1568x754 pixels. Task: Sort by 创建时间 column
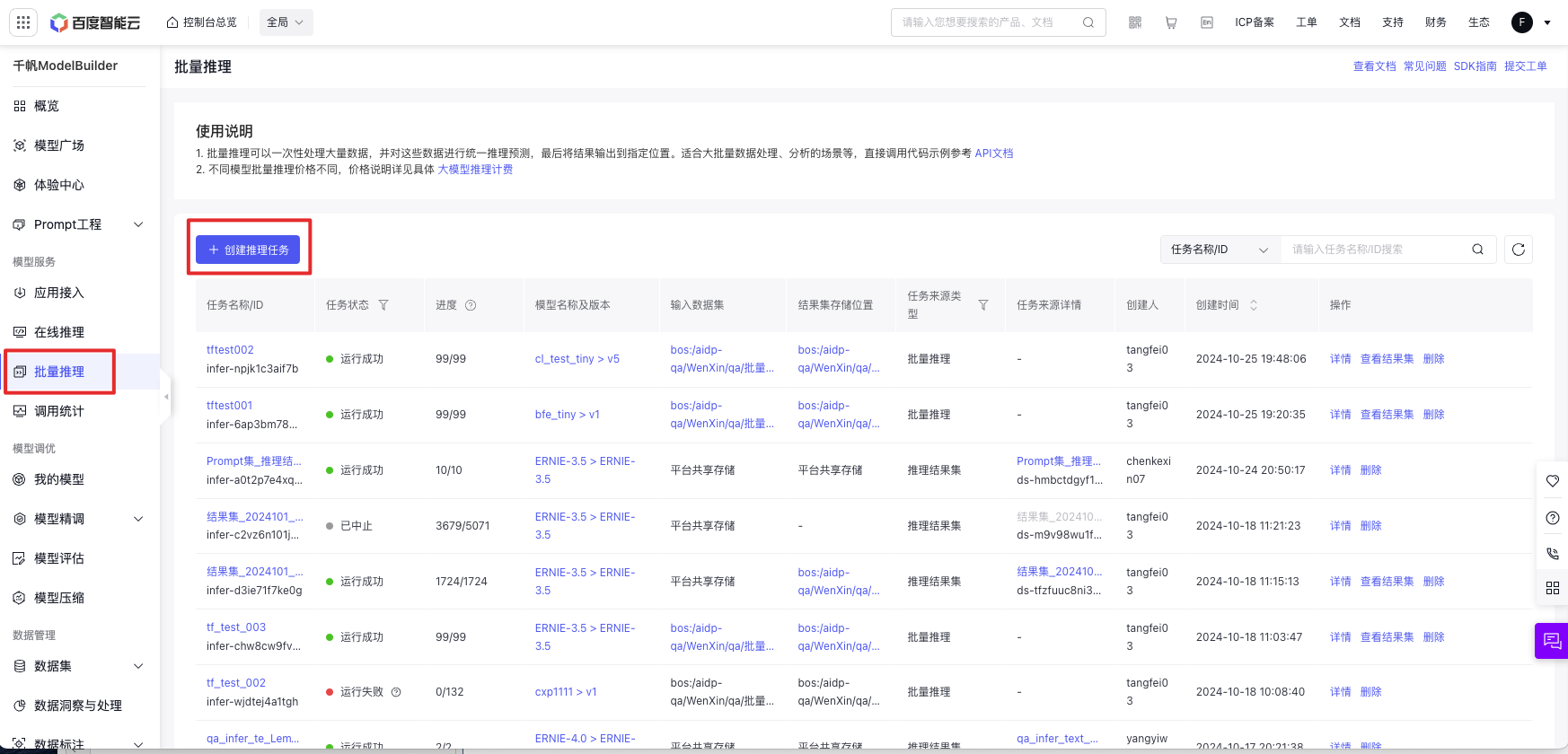click(x=1254, y=305)
